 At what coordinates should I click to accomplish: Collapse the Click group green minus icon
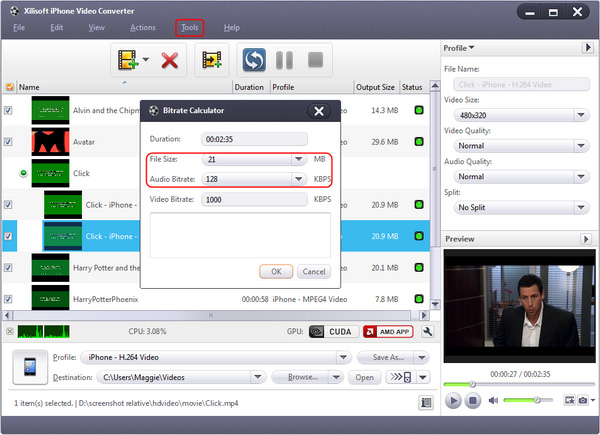coord(23,173)
